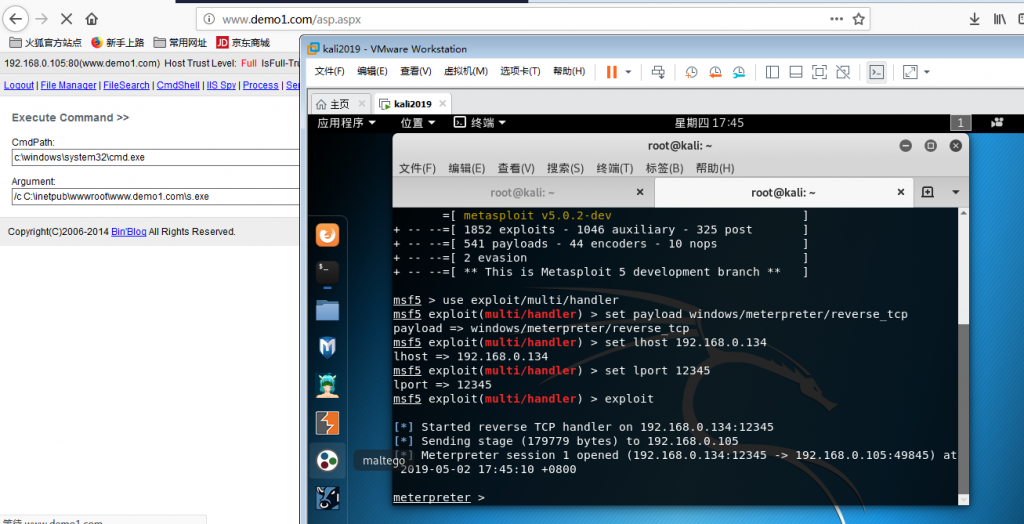Switch to the first root@kali terminal tab
The width and height of the screenshot is (1024, 524).
(x=522, y=192)
